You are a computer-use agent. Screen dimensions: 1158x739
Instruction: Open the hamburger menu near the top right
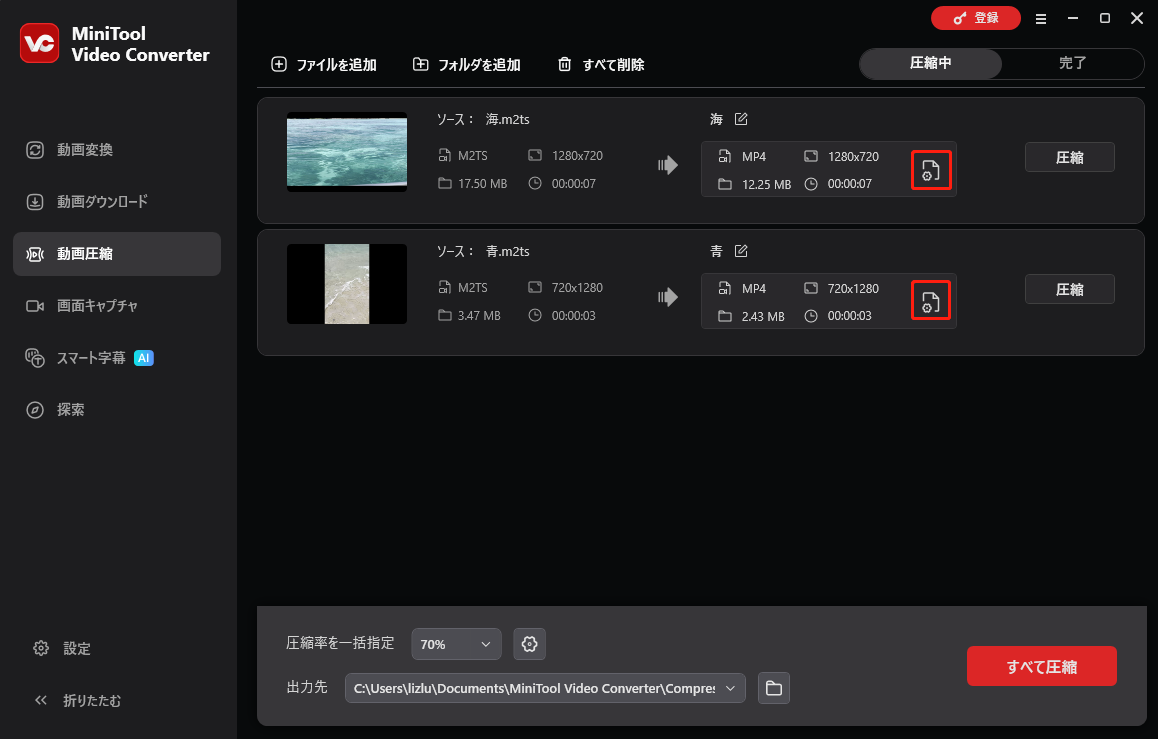click(1041, 18)
